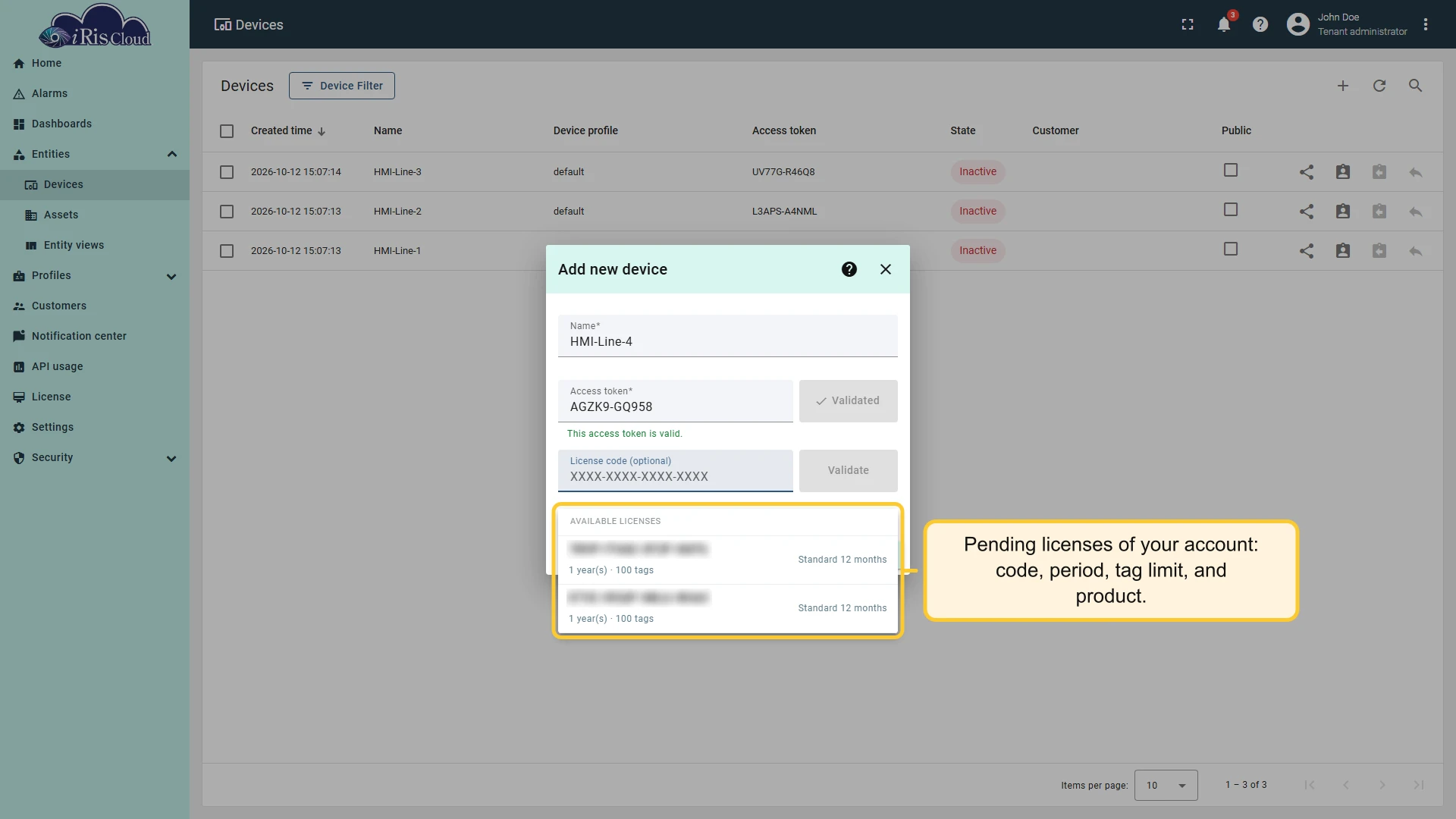The image size is (1456, 819).
Task: Expand the Security menu section
Action: coord(171,458)
